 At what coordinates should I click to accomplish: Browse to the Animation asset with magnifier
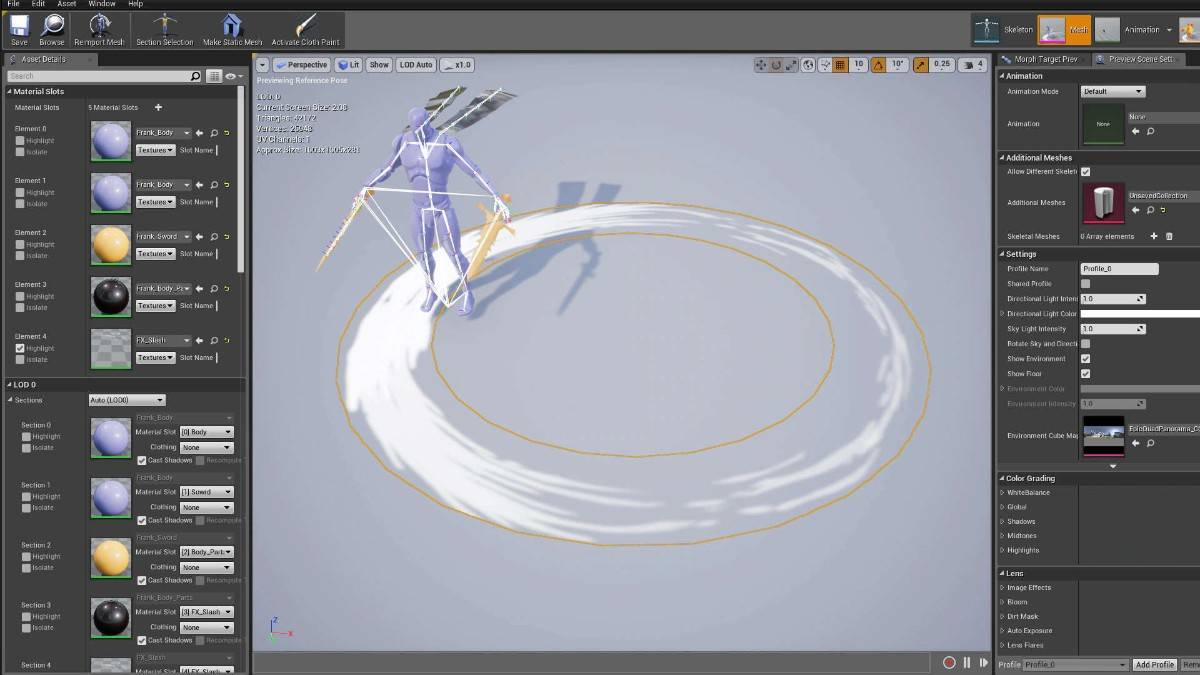point(1150,131)
